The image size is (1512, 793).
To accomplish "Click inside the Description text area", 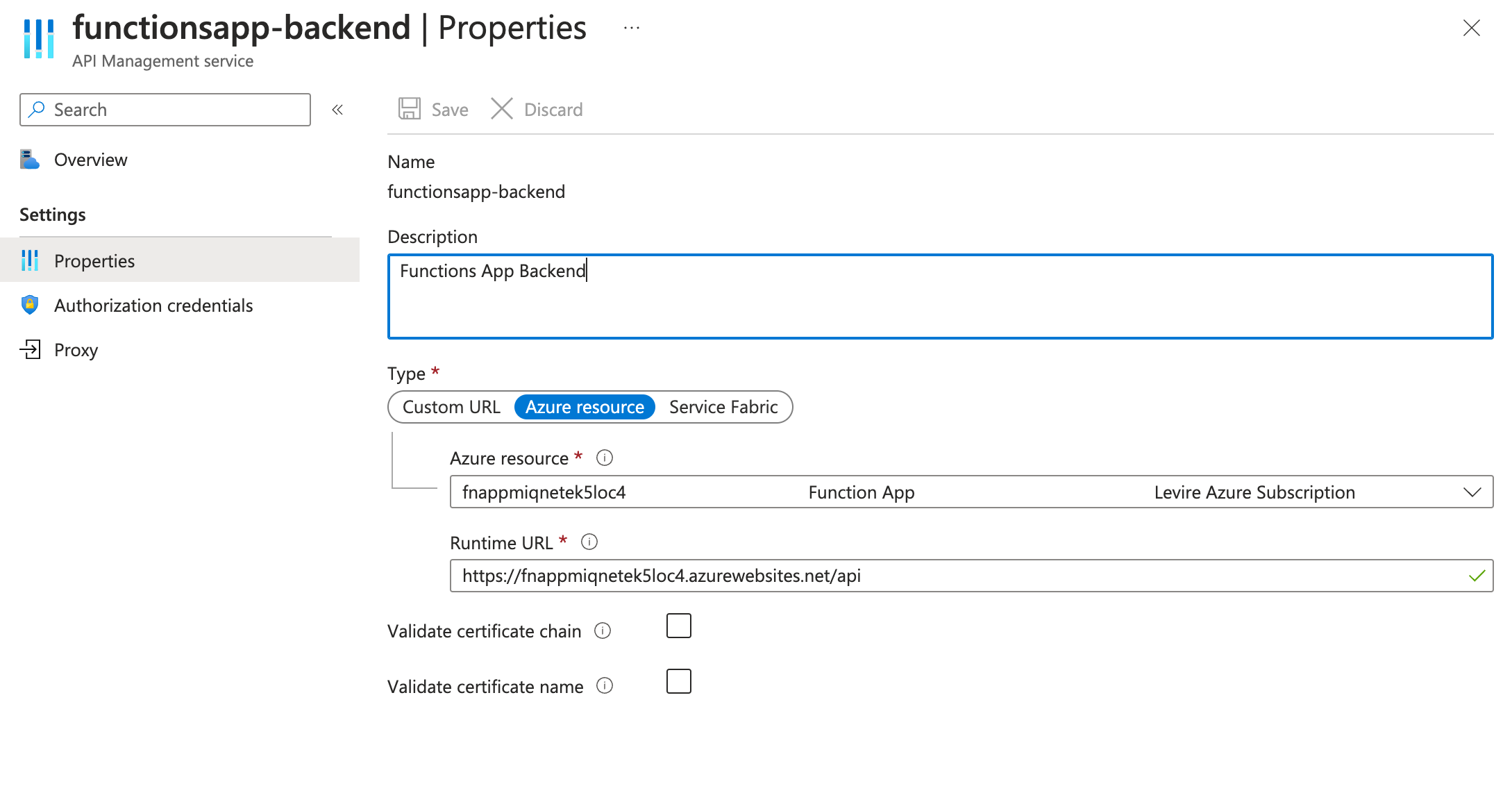I will coord(941,297).
